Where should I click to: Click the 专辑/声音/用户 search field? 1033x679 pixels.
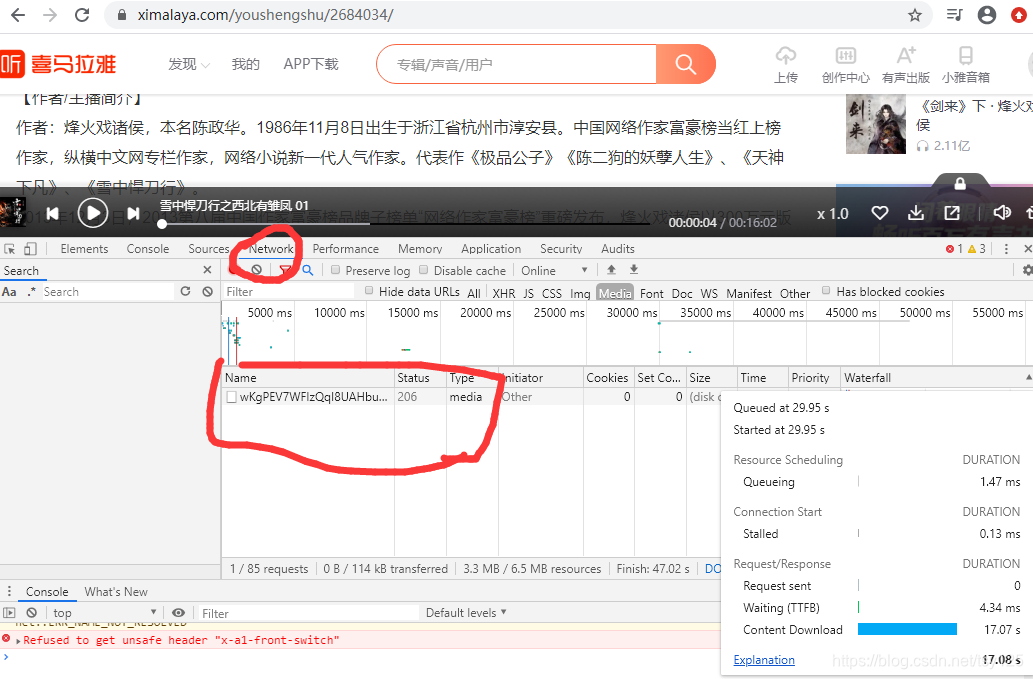point(516,65)
